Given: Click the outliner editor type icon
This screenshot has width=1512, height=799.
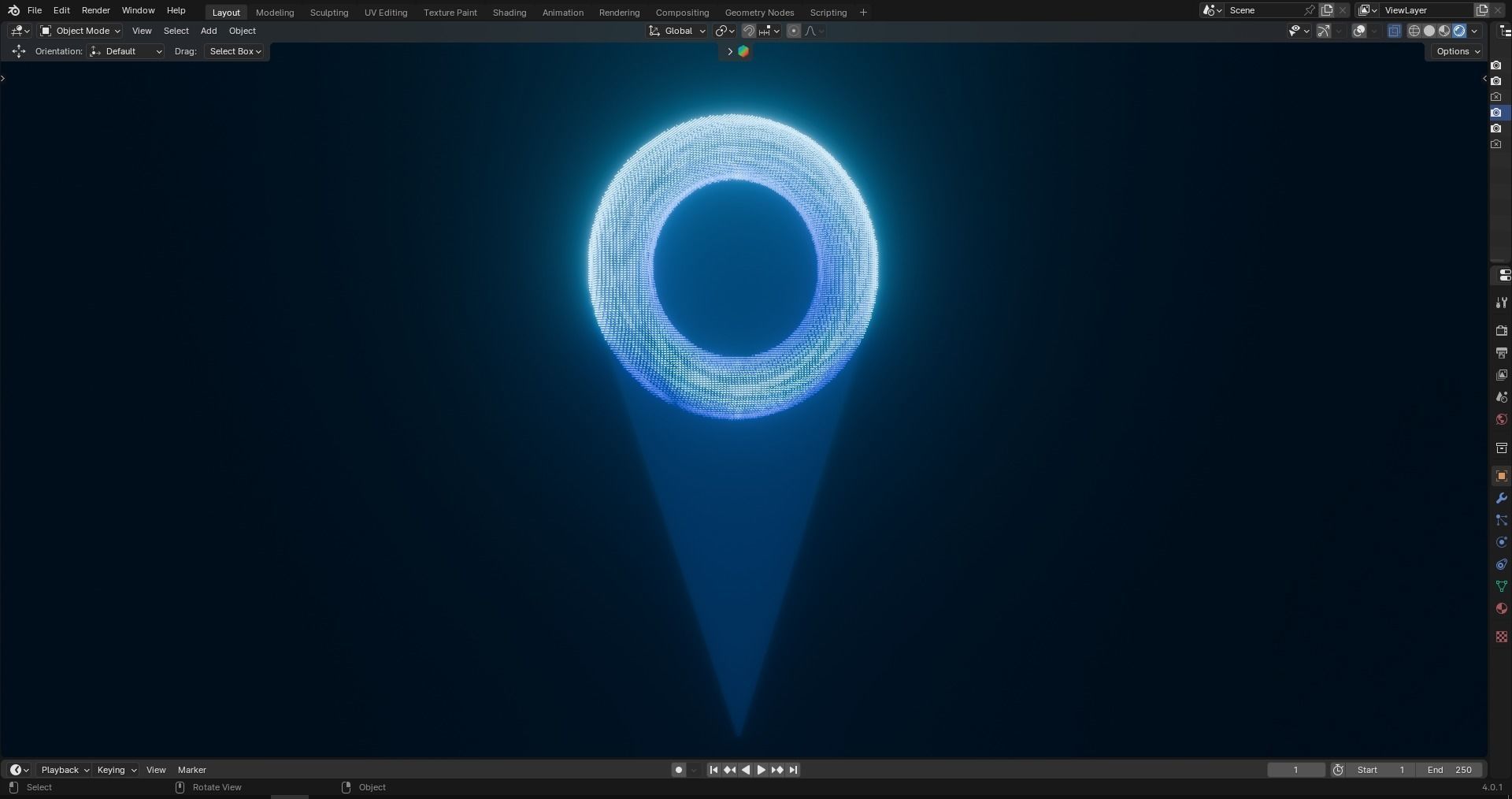Looking at the screenshot, I should click(1504, 31).
